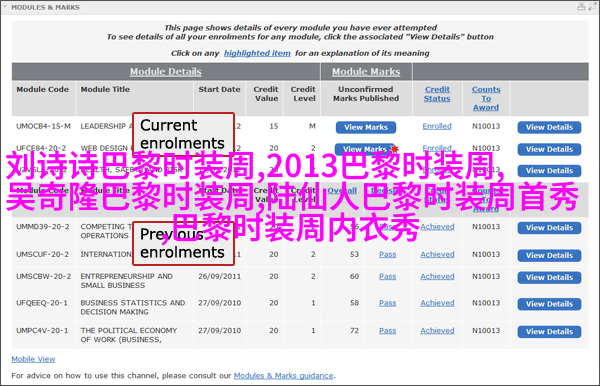Click Pass link for UFQEEQ-20-1
The height and width of the screenshot is (386, 600).
pyautogui.click(x=388, y=303)
